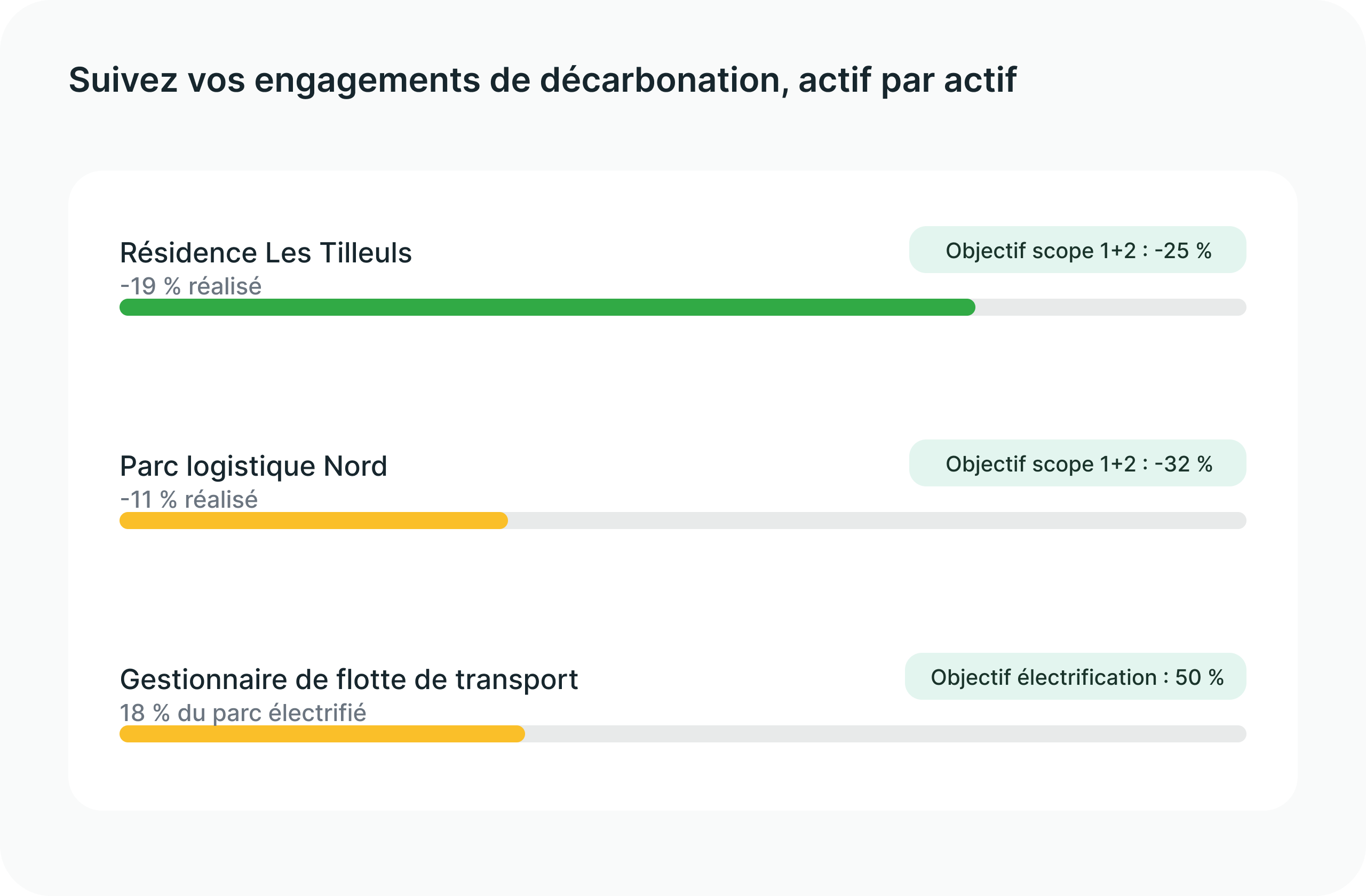1366x896 pixels.
Task: Click the Objectif scope 1+2 : -25 % badge
Action: tap(1077, 250)
